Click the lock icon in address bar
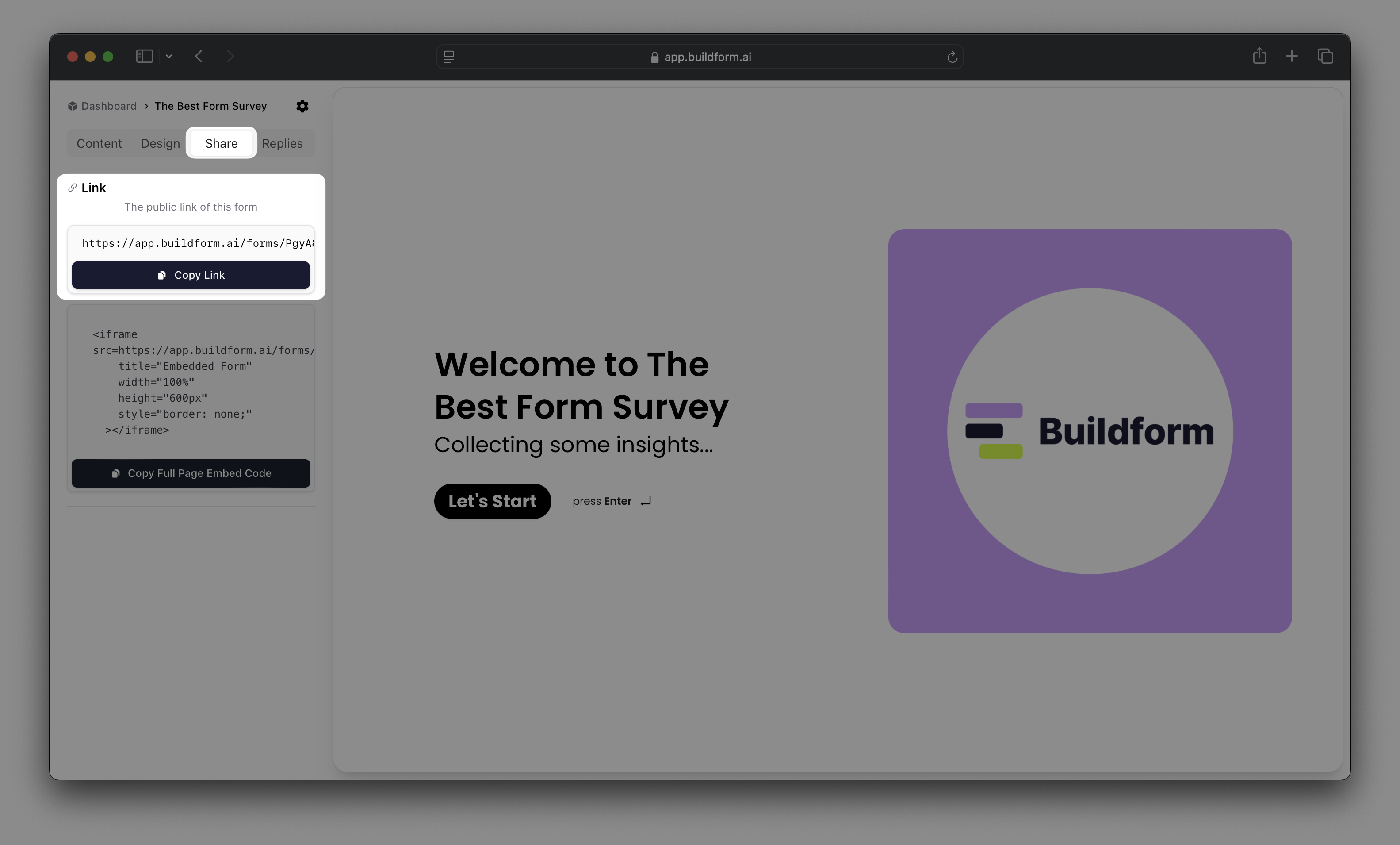The image size is (1400, 845). click(654, 57)
